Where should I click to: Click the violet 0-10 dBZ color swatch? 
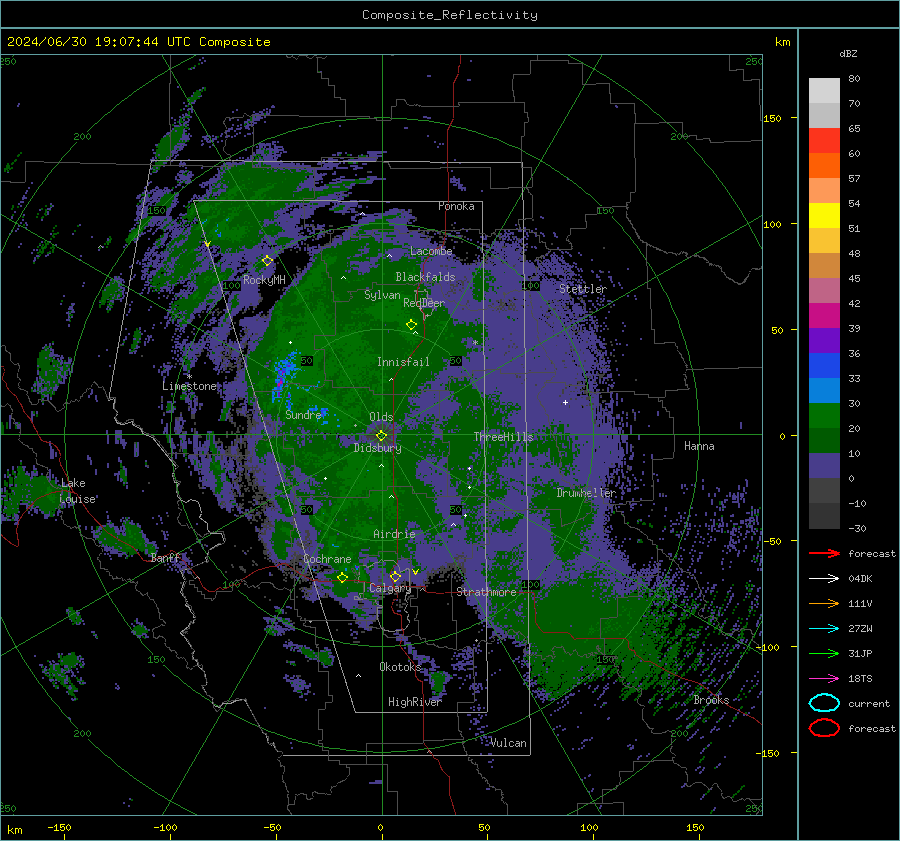(824, 466)
